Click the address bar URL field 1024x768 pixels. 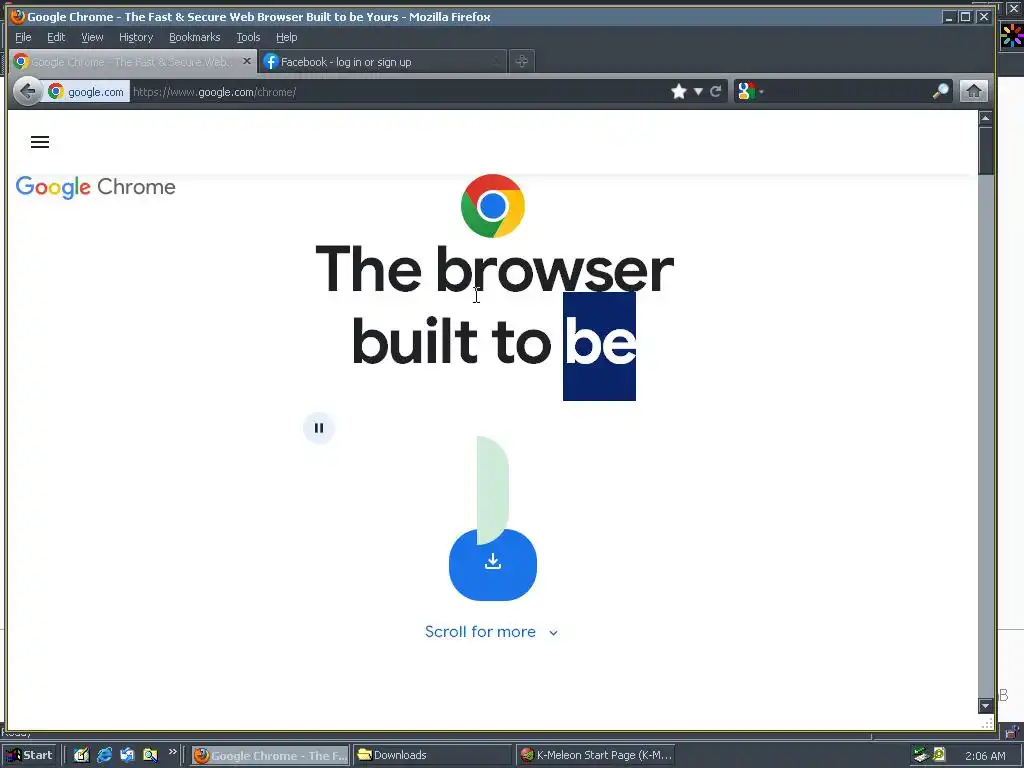tap(398, 92)
